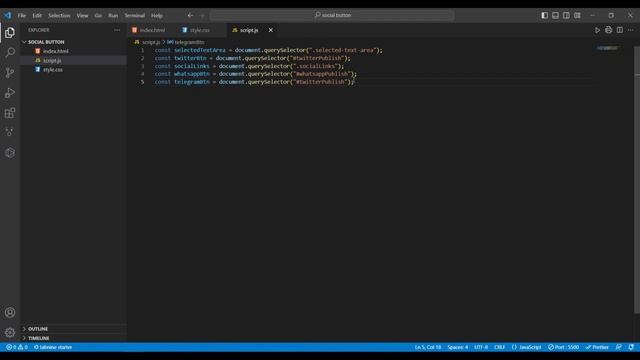Expand the OUTLINE section
This screenshot has width=640, height=360.
(x=38, y=329)
